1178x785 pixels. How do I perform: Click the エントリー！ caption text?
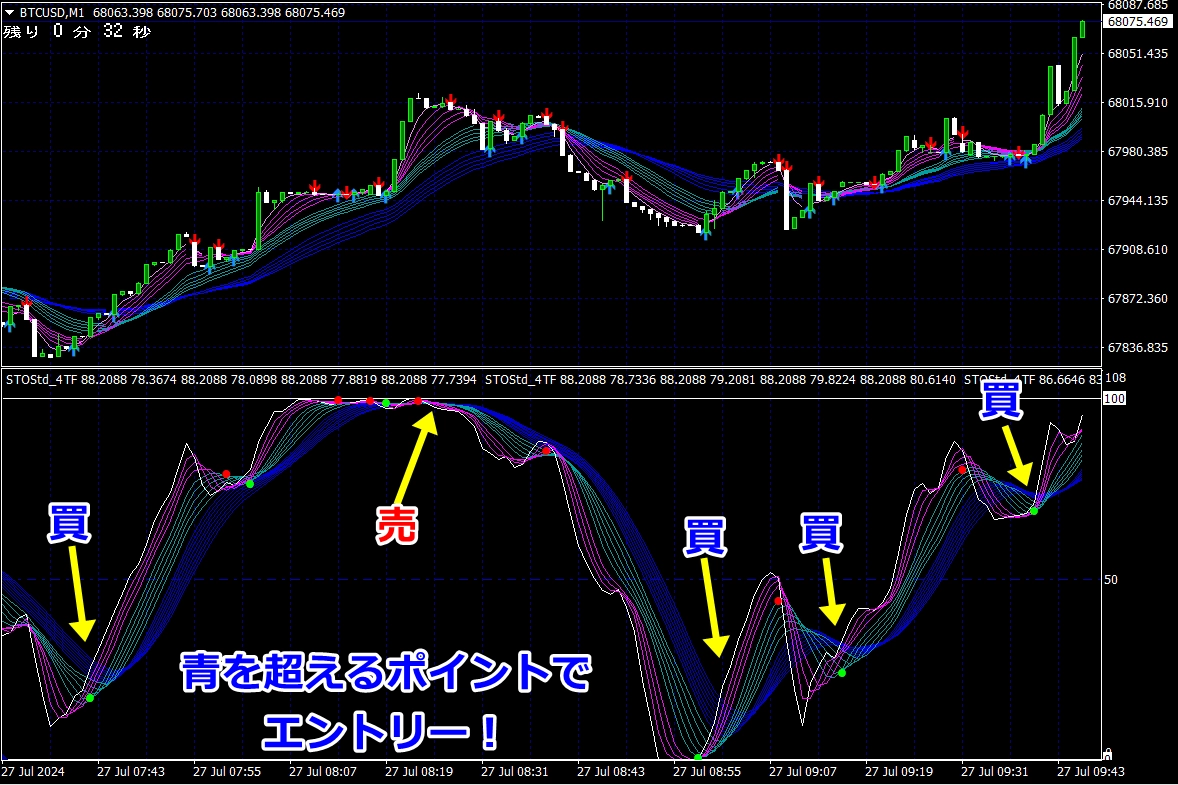(380, 734)
